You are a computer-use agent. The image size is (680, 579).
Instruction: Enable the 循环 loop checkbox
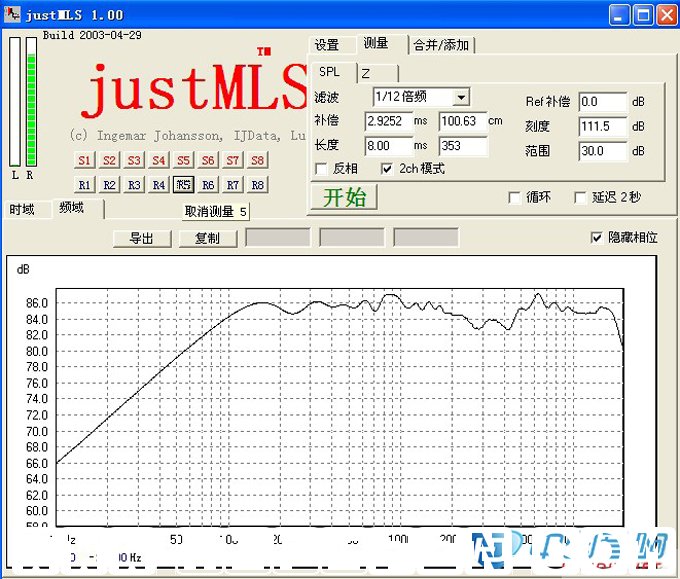[515, 198]
